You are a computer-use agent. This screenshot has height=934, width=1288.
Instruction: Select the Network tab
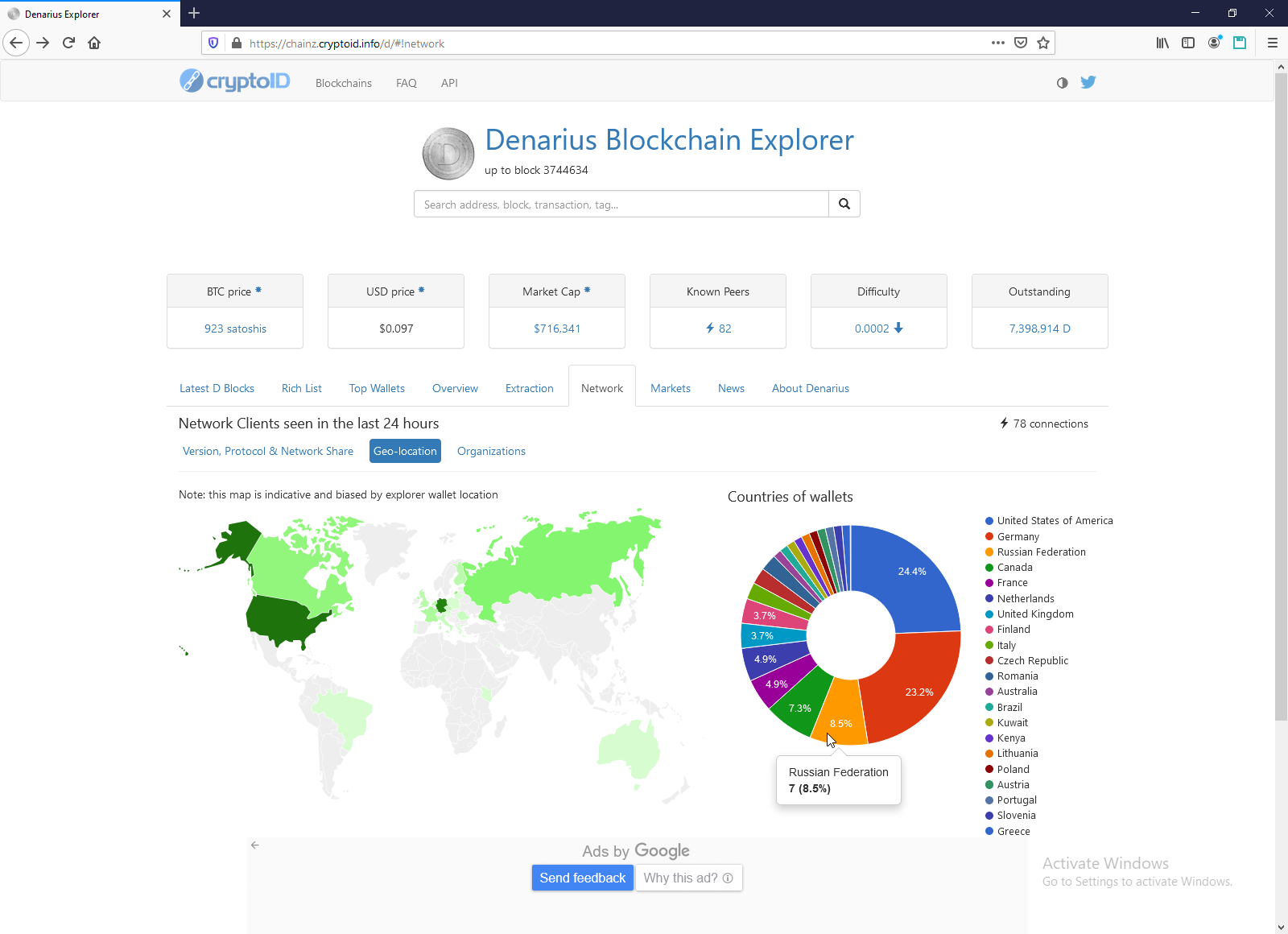coord(602,388)
